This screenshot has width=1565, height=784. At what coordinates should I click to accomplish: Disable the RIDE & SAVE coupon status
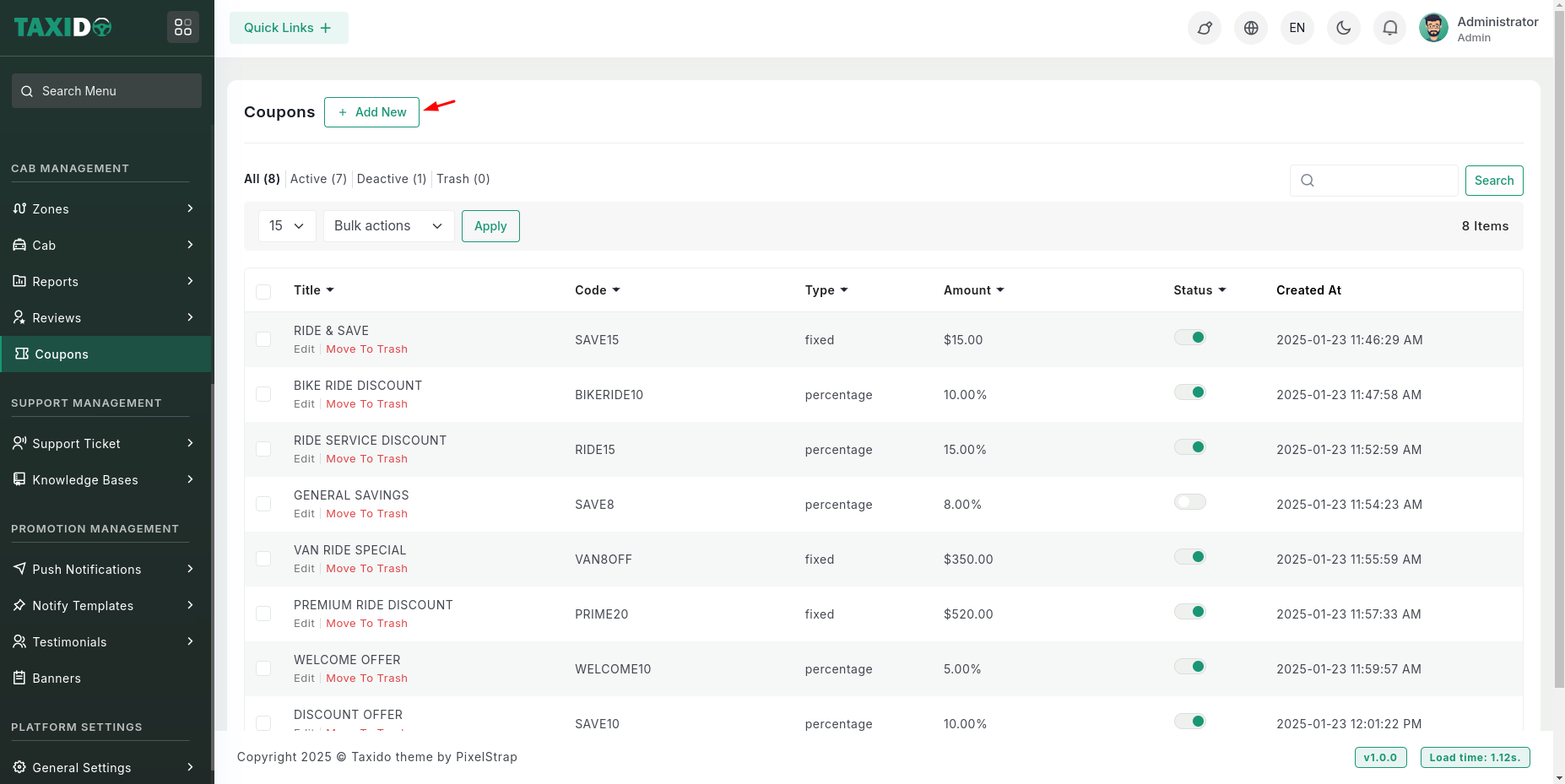[x=1189, y=338]
